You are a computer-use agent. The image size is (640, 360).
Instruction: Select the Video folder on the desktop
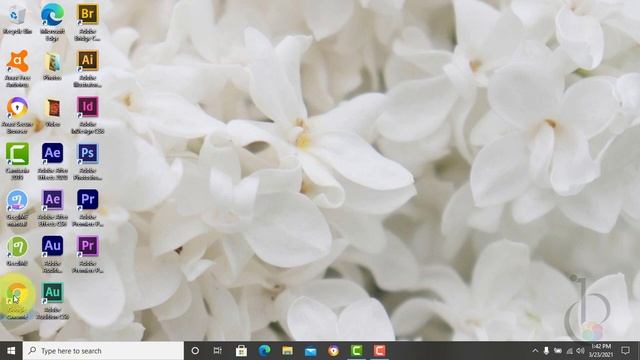click(52, 112)
